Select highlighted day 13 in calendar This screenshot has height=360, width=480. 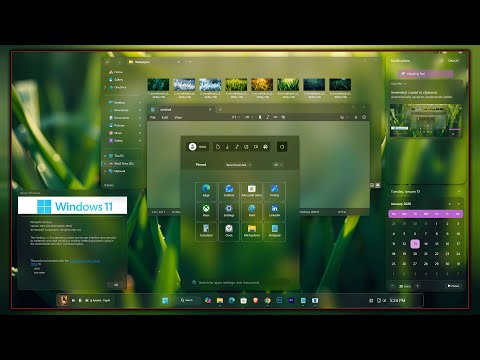pos(415,244)
